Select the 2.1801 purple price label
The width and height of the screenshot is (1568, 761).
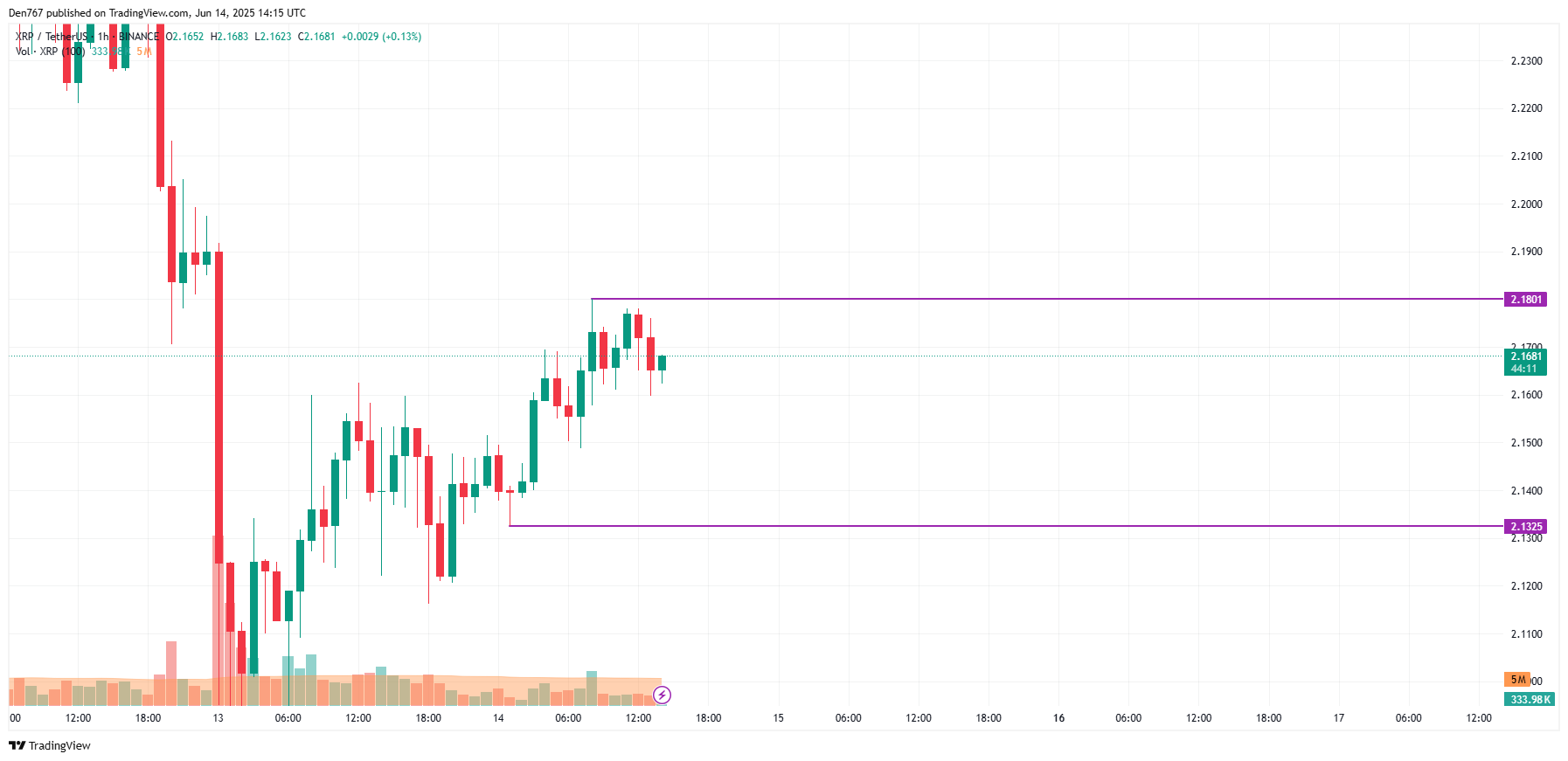[1525, 300]
